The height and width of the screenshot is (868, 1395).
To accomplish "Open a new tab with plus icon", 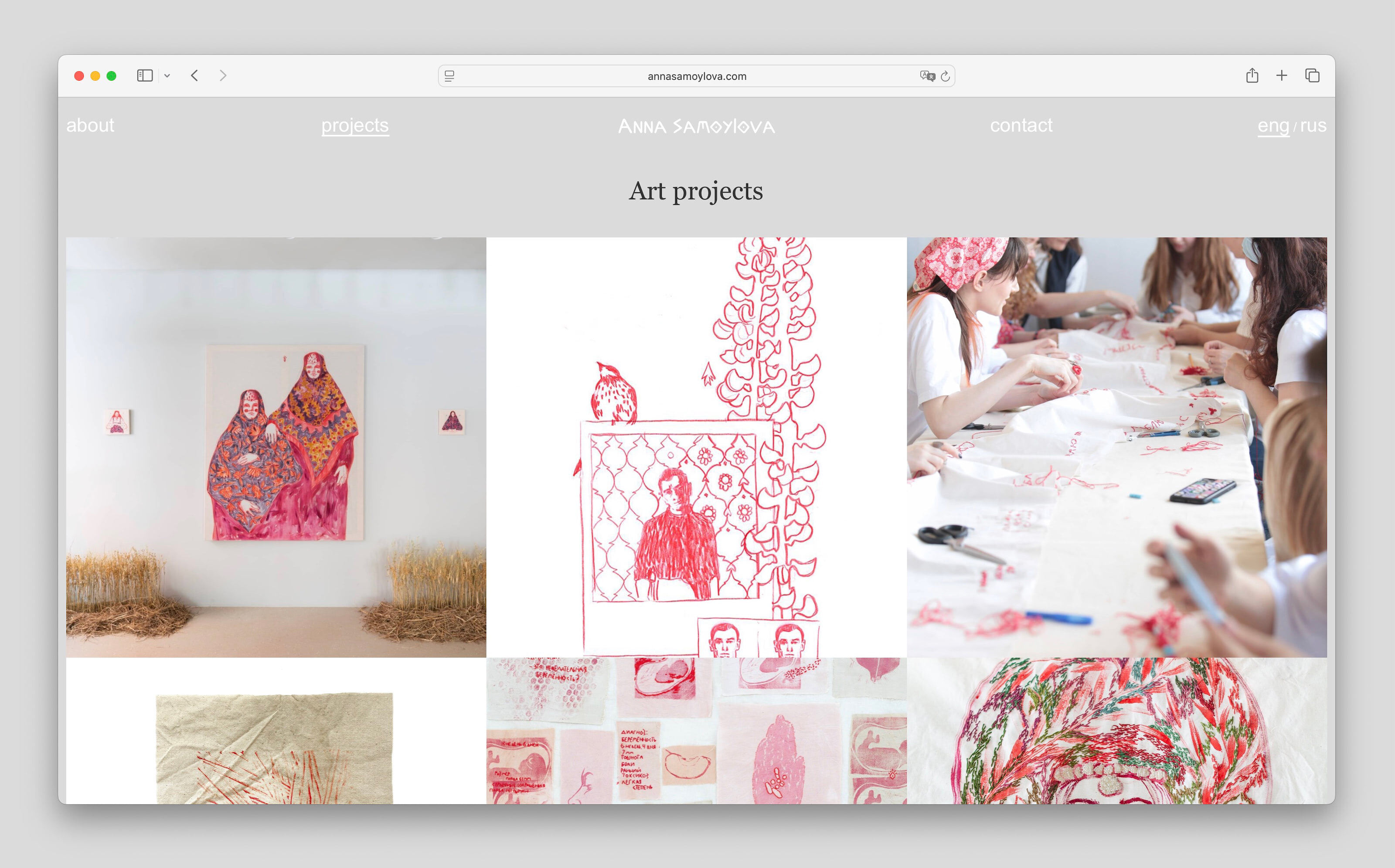I will click(1281, 76).
